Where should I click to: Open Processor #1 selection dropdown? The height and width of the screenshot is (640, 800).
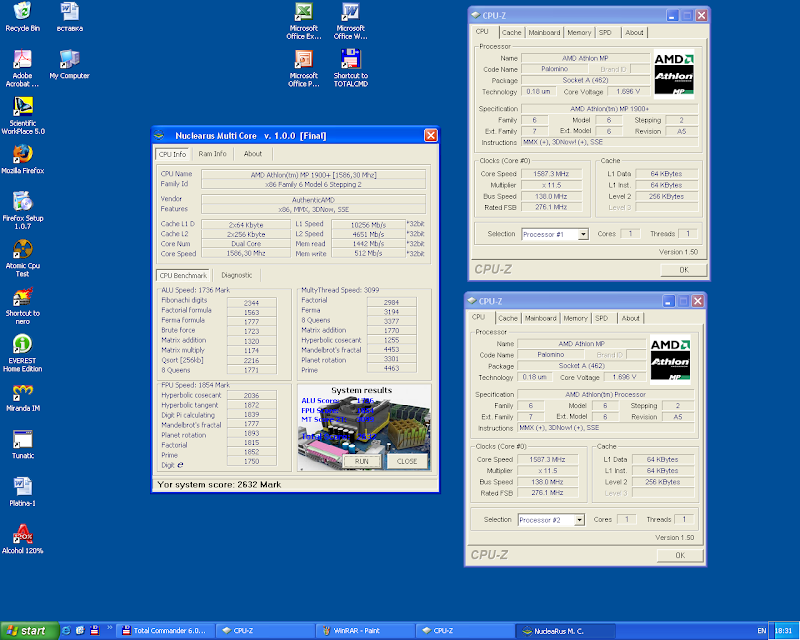583,234
